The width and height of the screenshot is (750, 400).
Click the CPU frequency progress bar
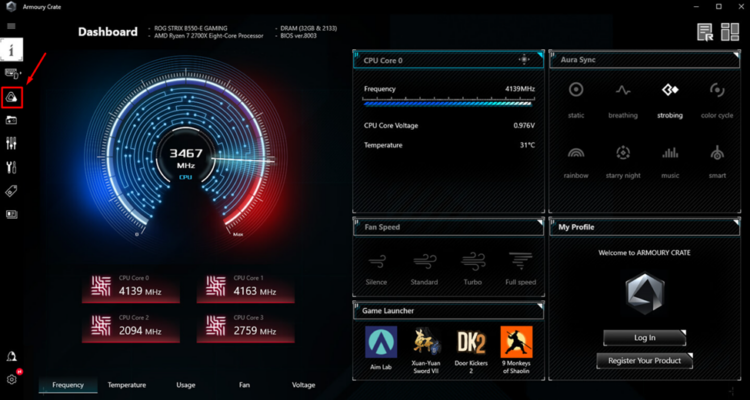[449, 103]
